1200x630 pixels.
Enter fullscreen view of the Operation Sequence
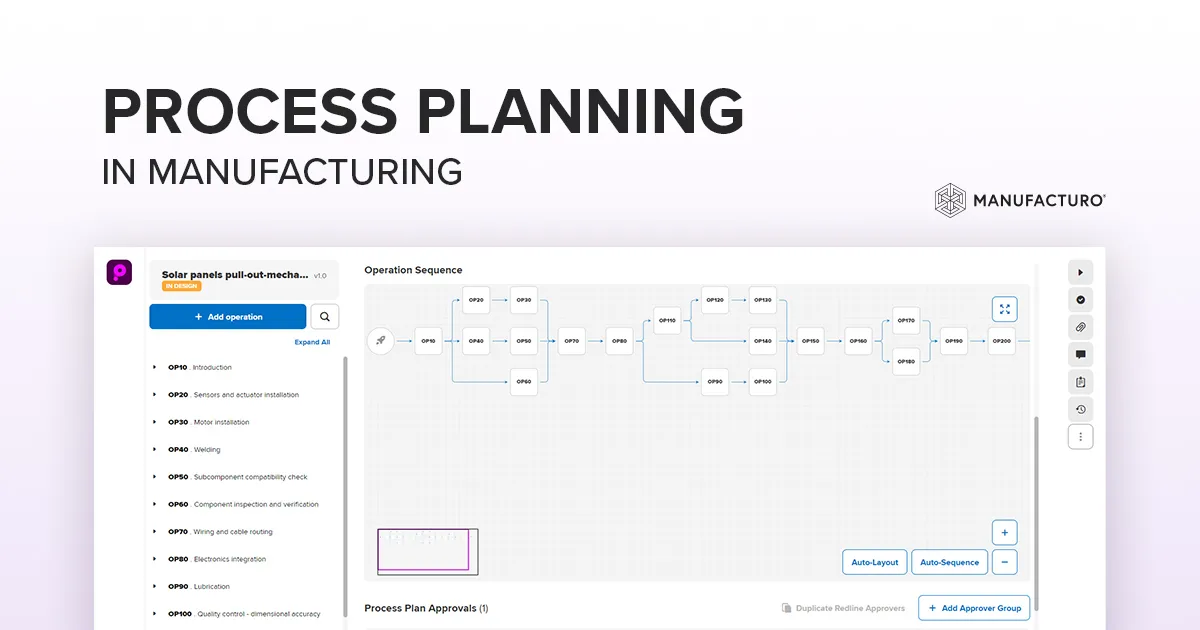[1004, 309]
